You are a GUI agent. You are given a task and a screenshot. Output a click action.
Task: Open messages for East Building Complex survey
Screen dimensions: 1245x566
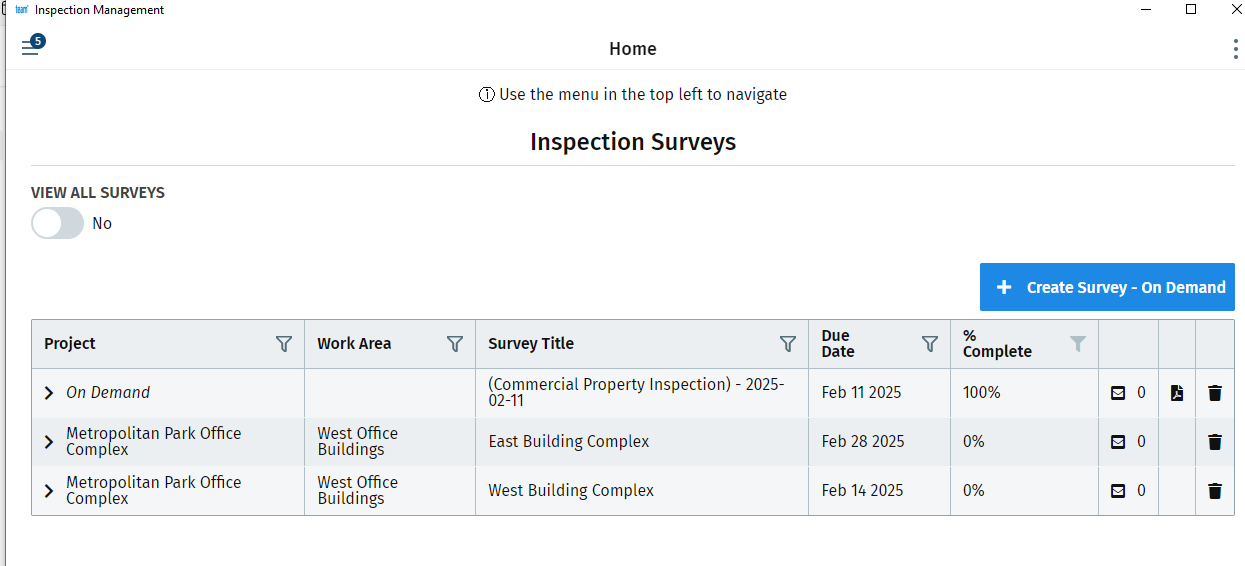pos(1118,442)
